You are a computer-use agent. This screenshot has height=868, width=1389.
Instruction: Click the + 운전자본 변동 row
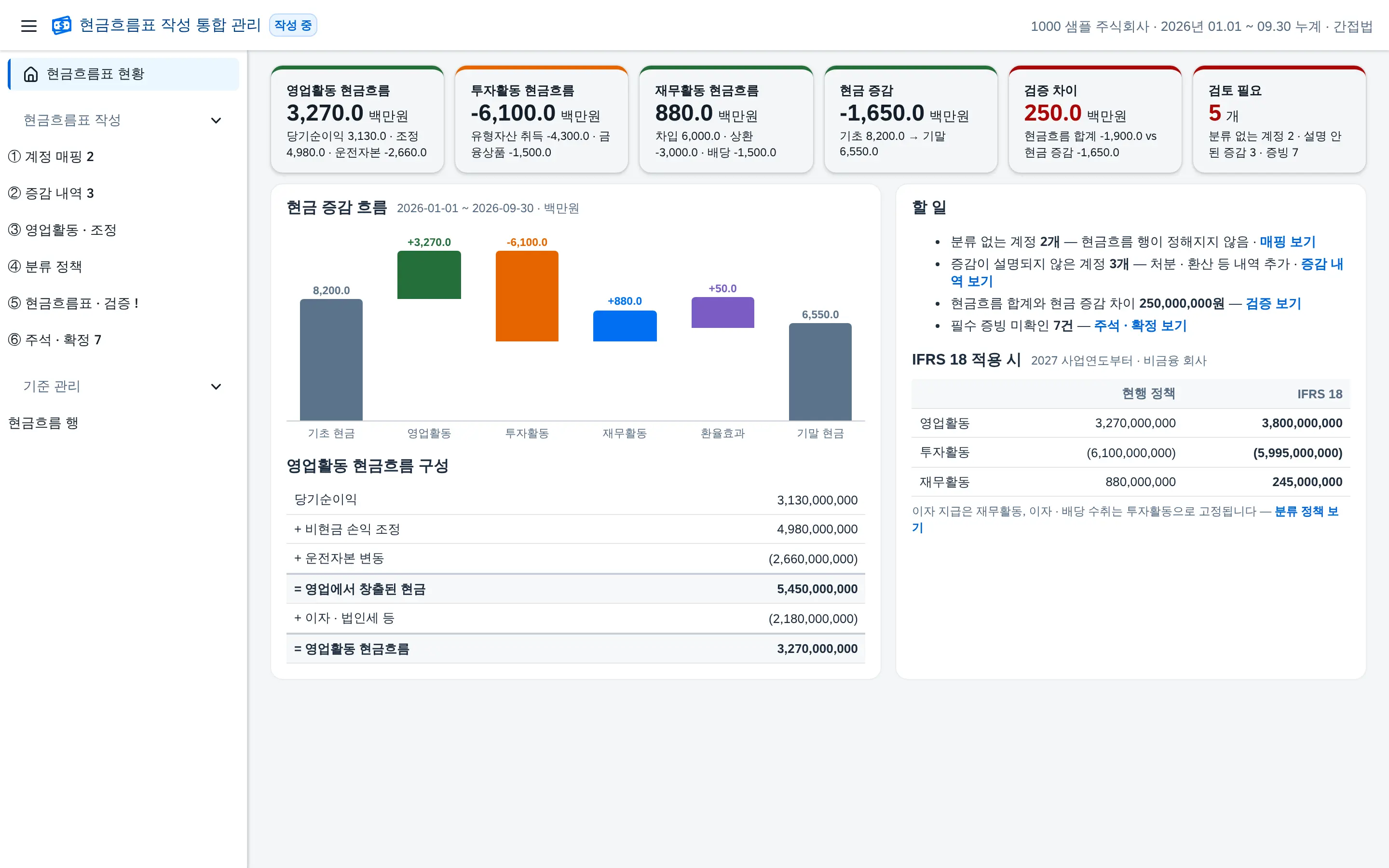576,558
